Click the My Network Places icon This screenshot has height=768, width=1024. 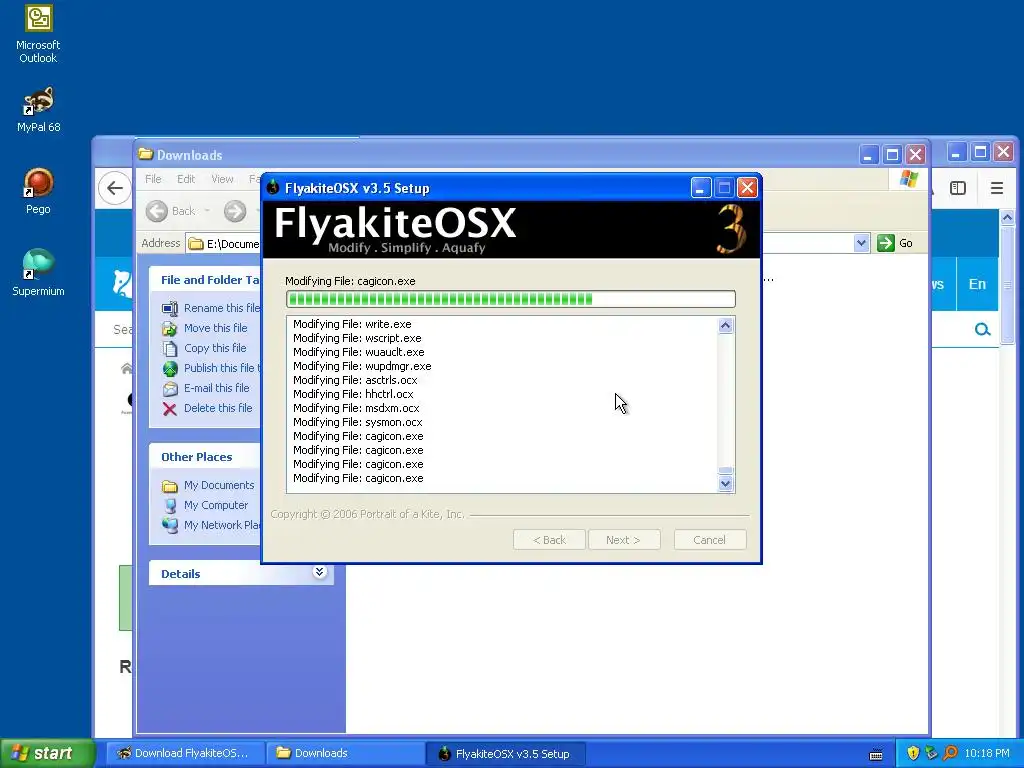pyautogui.click(x=170, y=526)
